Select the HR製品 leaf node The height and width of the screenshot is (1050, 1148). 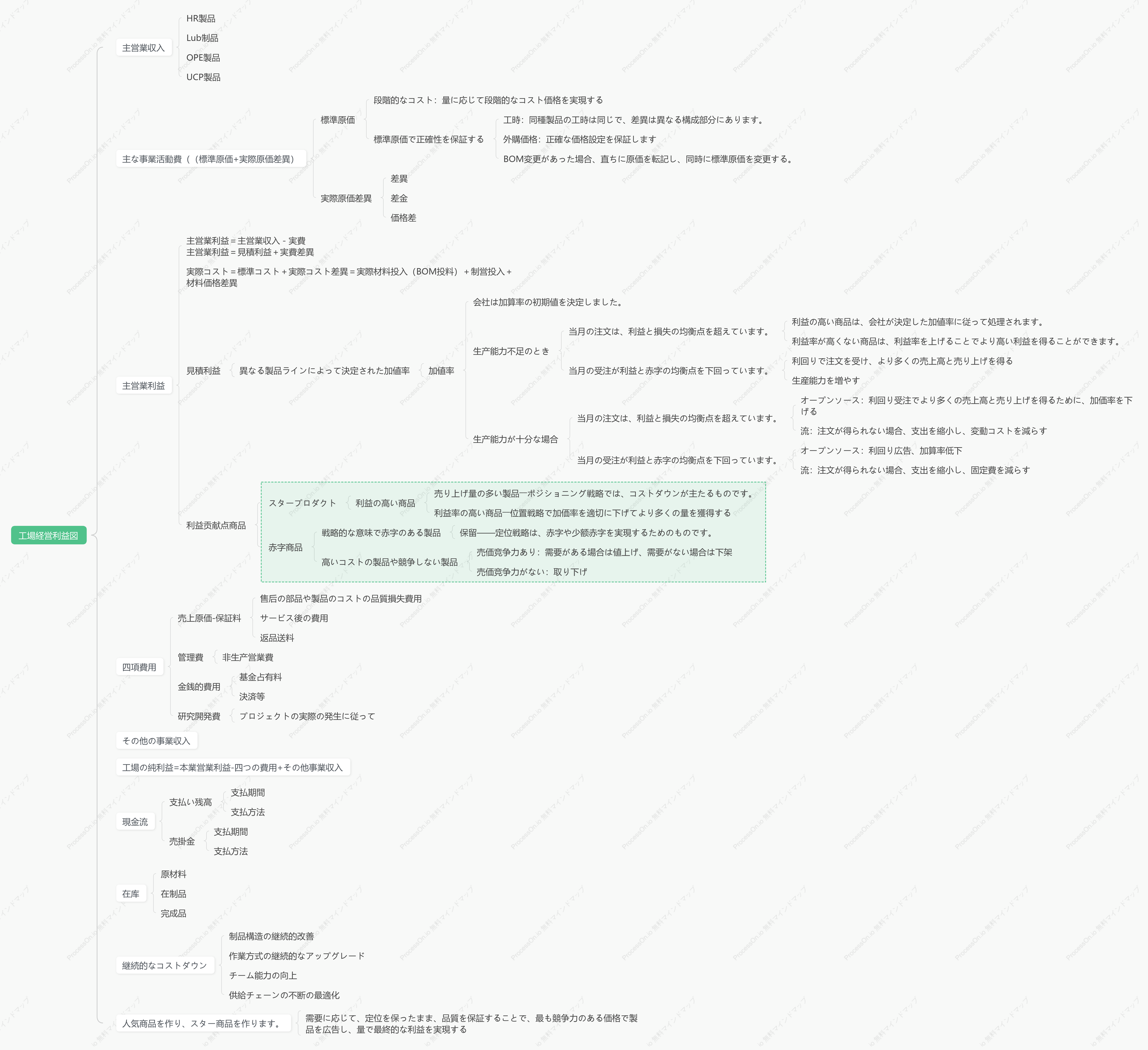(201, 19)
